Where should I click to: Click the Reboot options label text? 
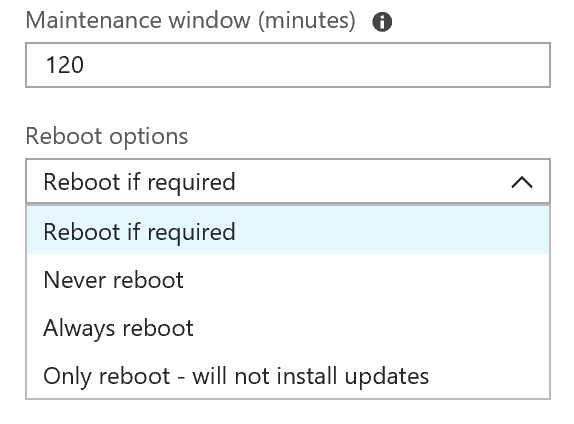tap(107, 137)
